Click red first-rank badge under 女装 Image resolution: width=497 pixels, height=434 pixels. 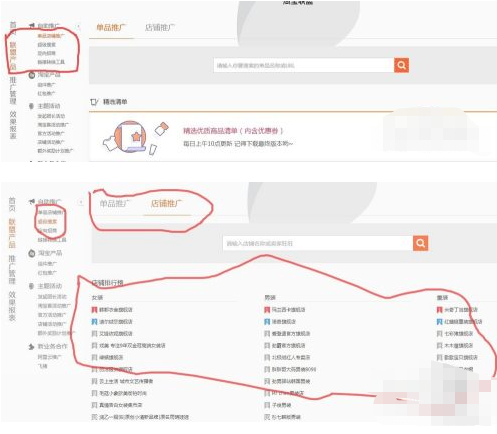(x=94, y=310)
